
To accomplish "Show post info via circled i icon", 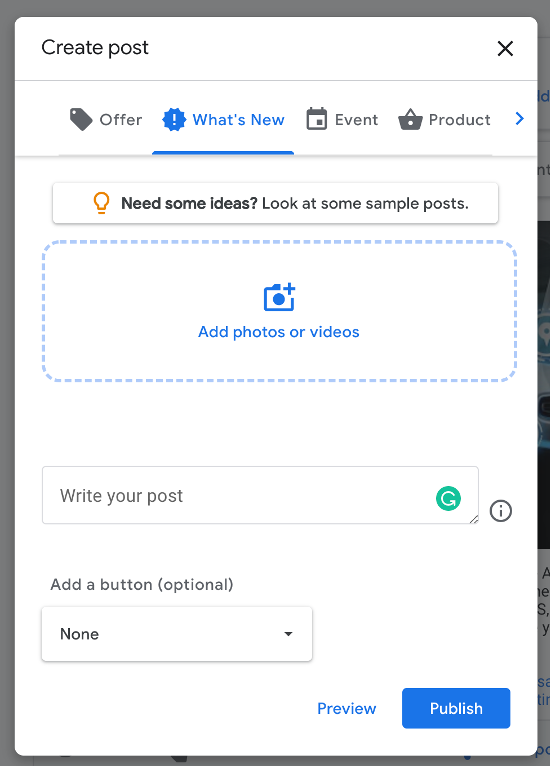I will click(501, 511).
